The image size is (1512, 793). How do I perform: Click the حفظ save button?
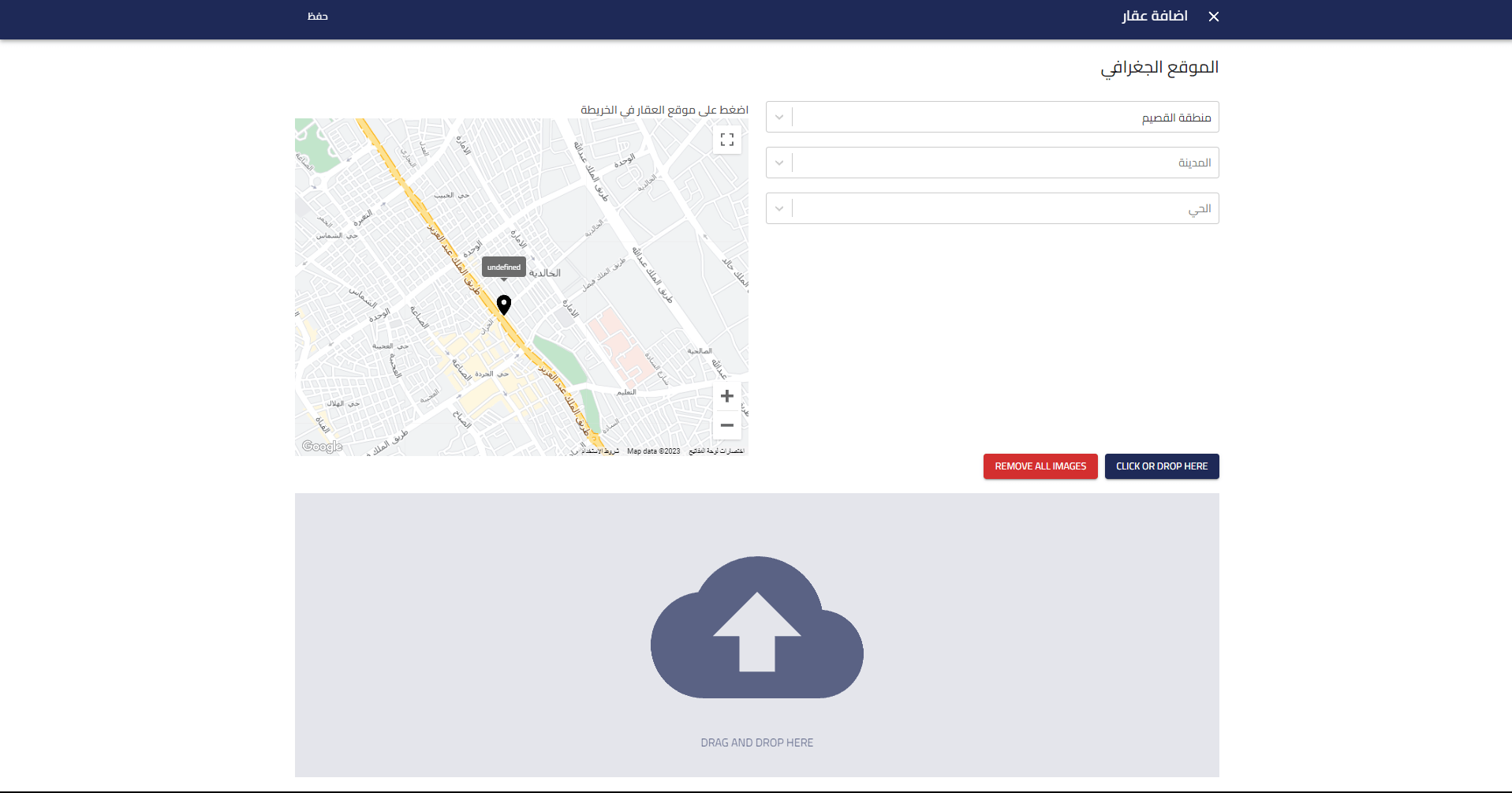pyautogui.click(x=318, y=17)
